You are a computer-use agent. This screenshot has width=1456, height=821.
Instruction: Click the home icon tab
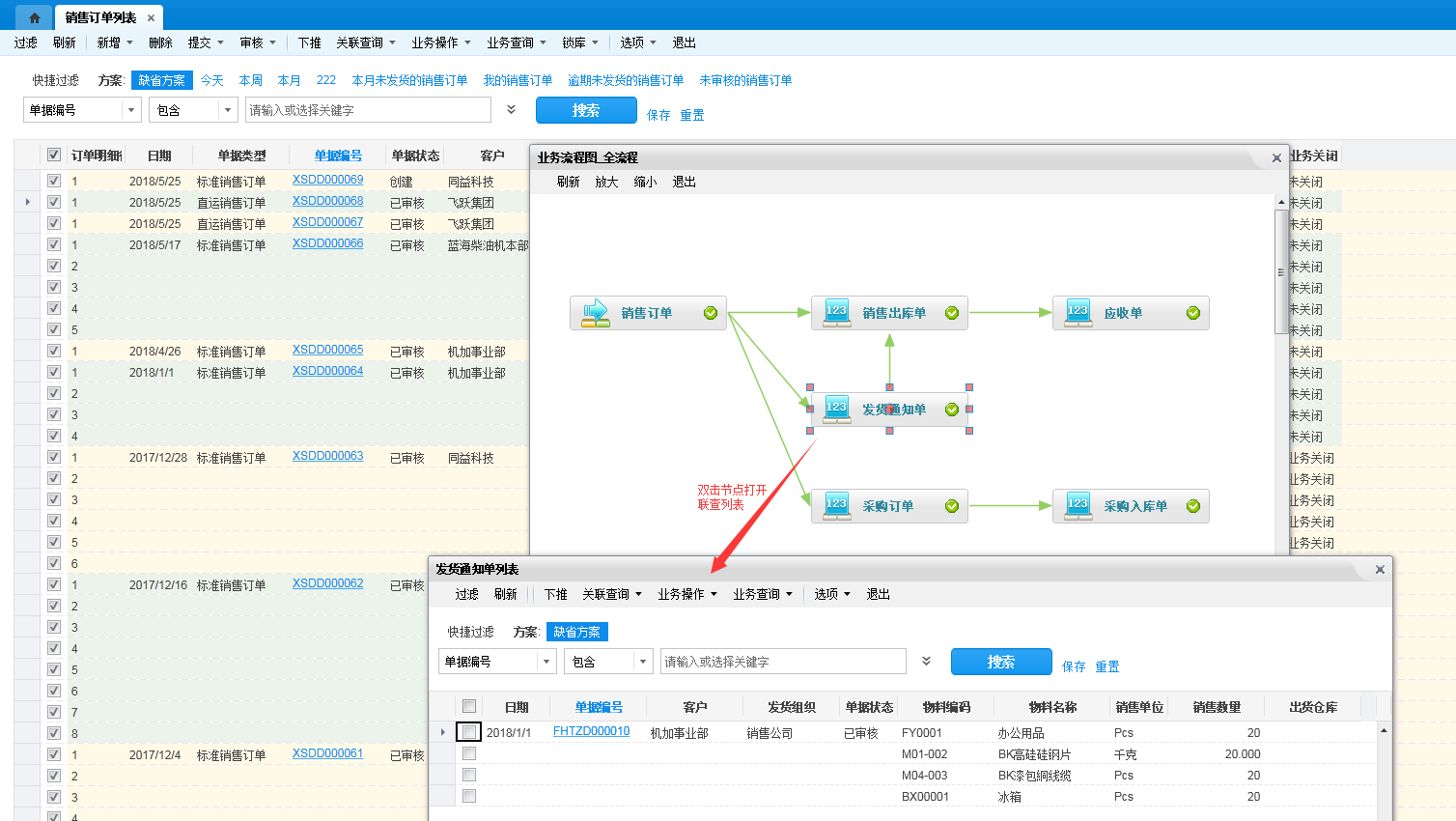(34, 17)
